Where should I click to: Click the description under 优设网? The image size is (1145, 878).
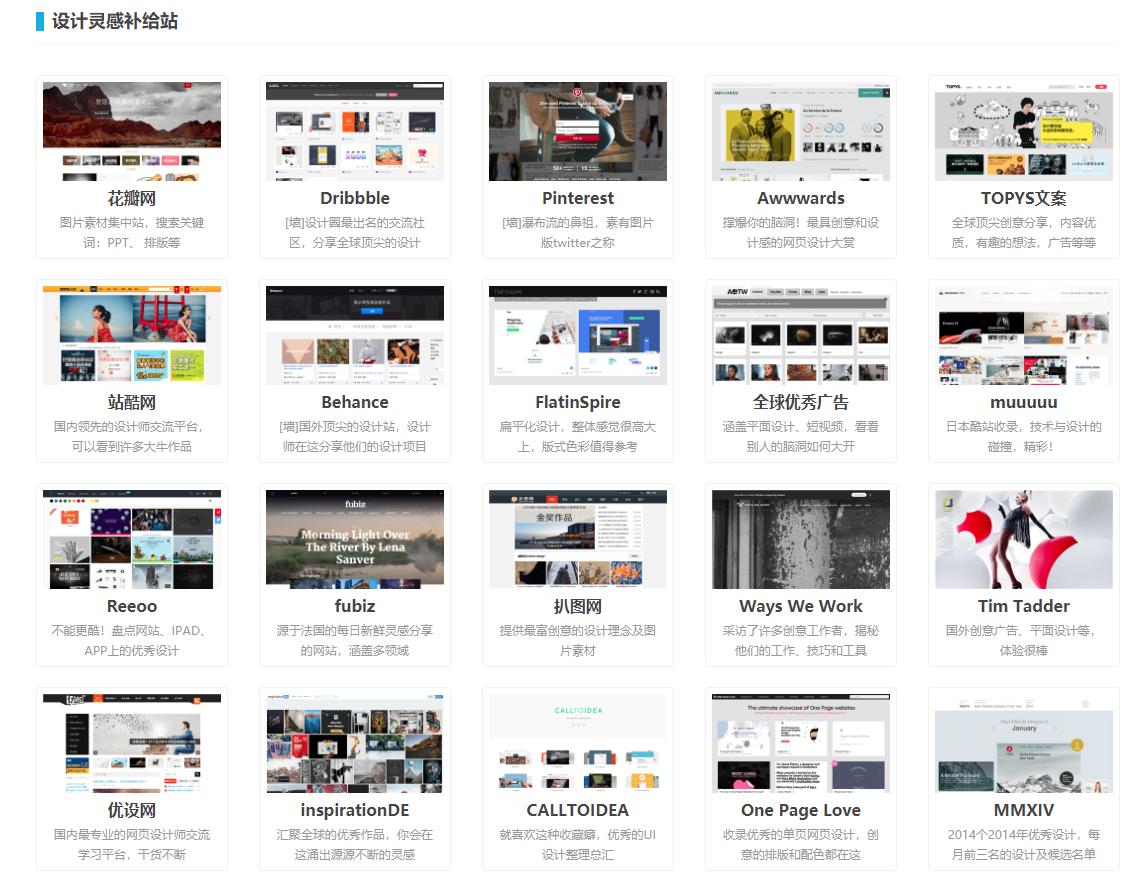(132, 844)
